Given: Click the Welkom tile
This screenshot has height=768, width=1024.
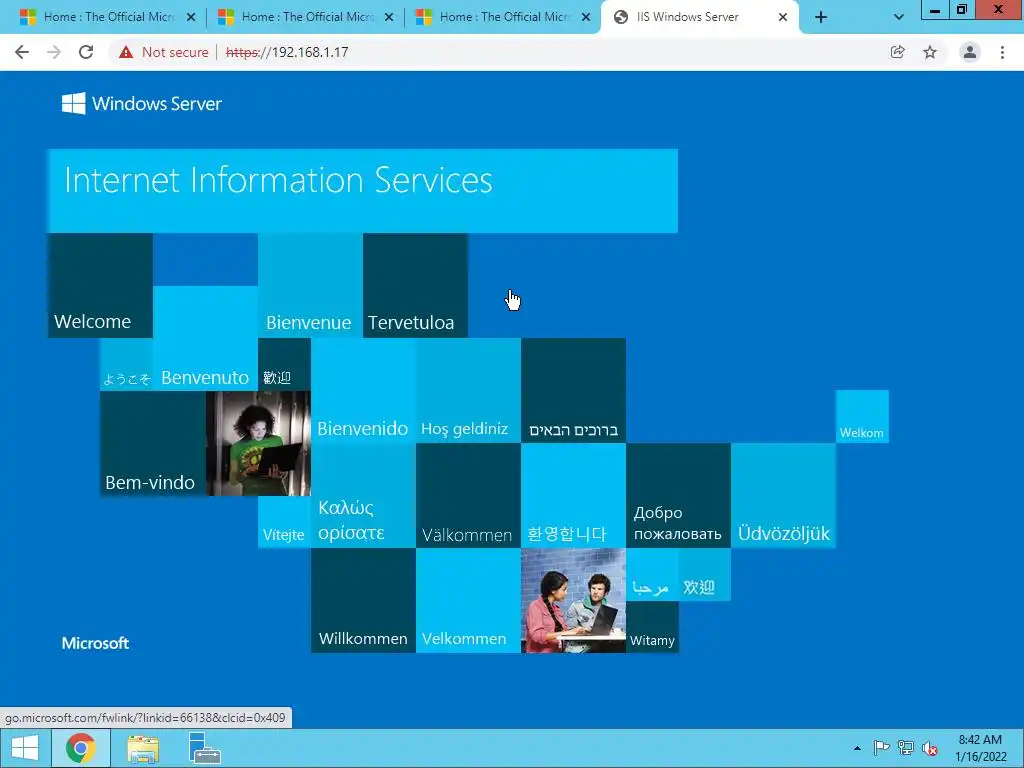Looking at the screenshot, I should (862, 417).
